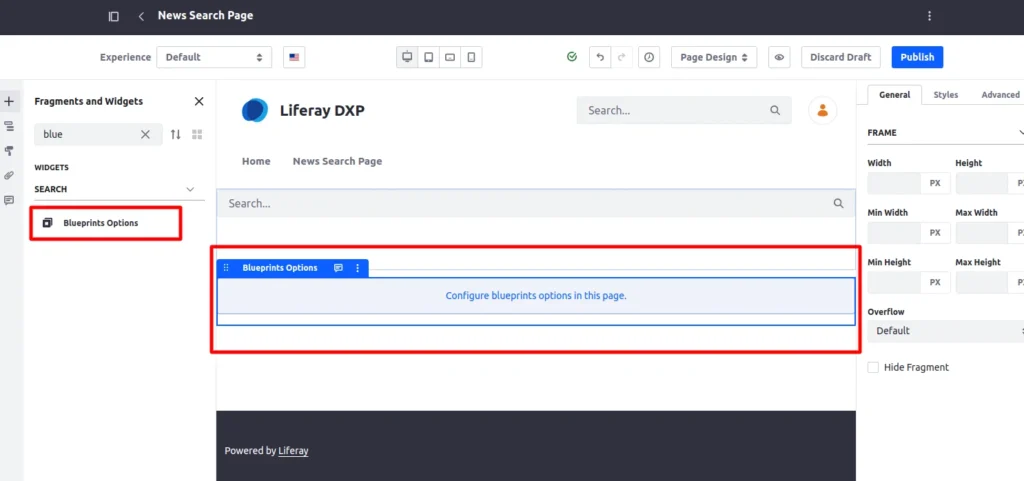Click the Liferay DXP logo
1024x481 pixels.
[x=255, y=110]
